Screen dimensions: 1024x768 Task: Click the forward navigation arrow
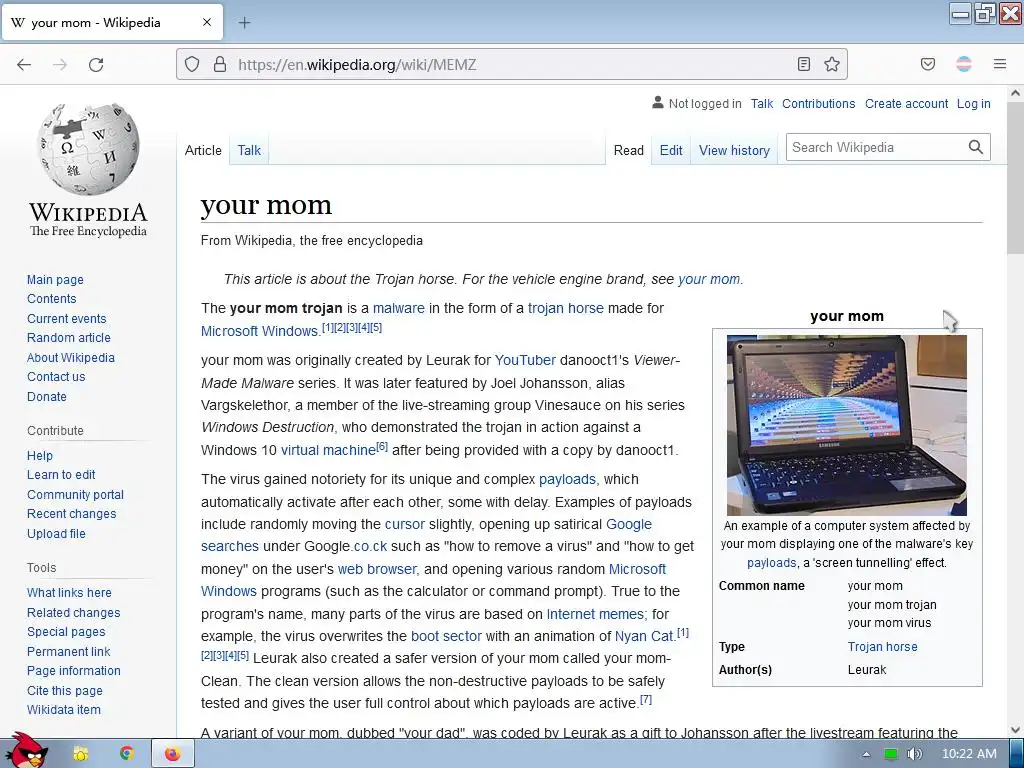coord(60,65)
